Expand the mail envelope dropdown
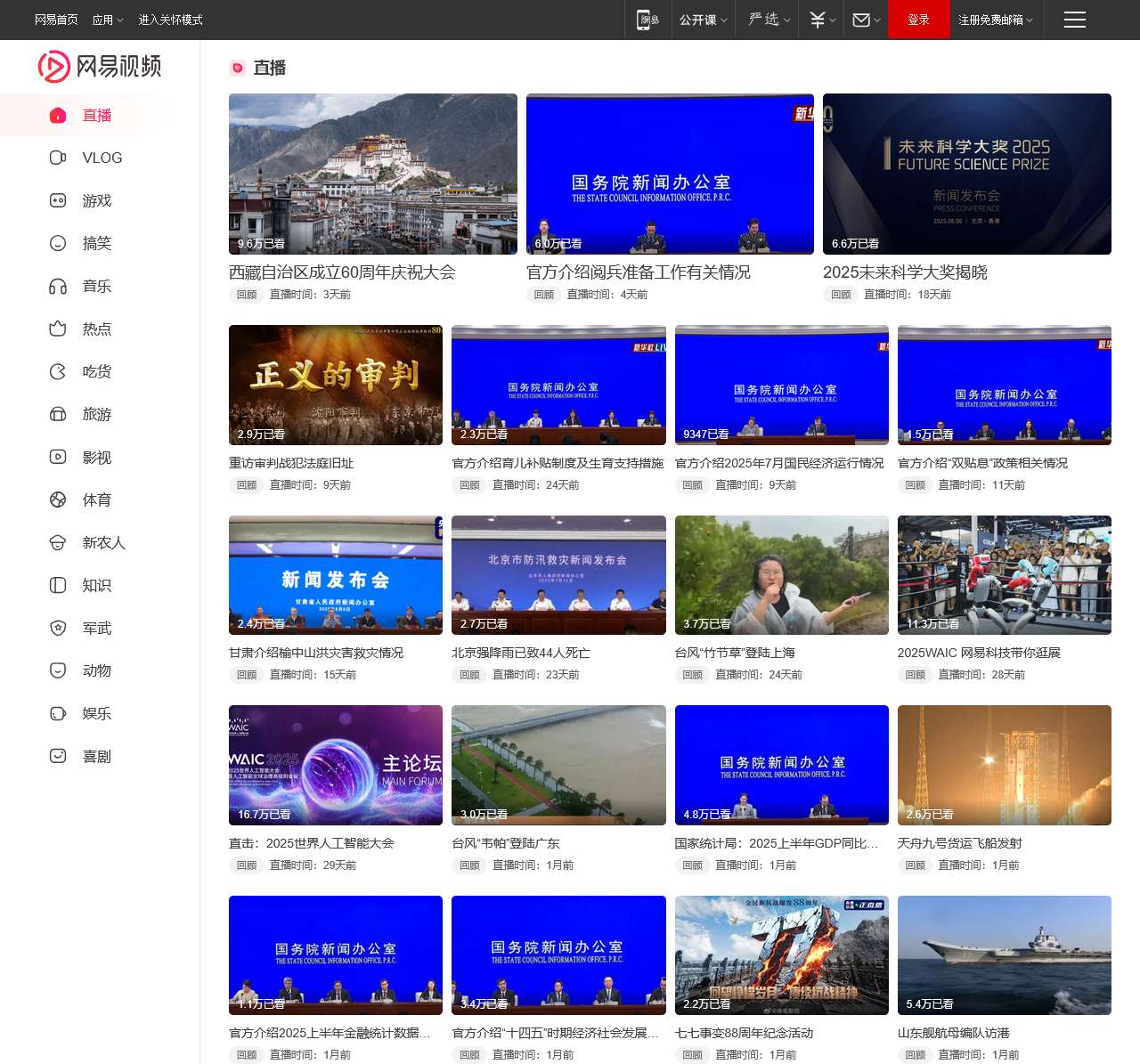1140x1064 pixels. [866, 20]
